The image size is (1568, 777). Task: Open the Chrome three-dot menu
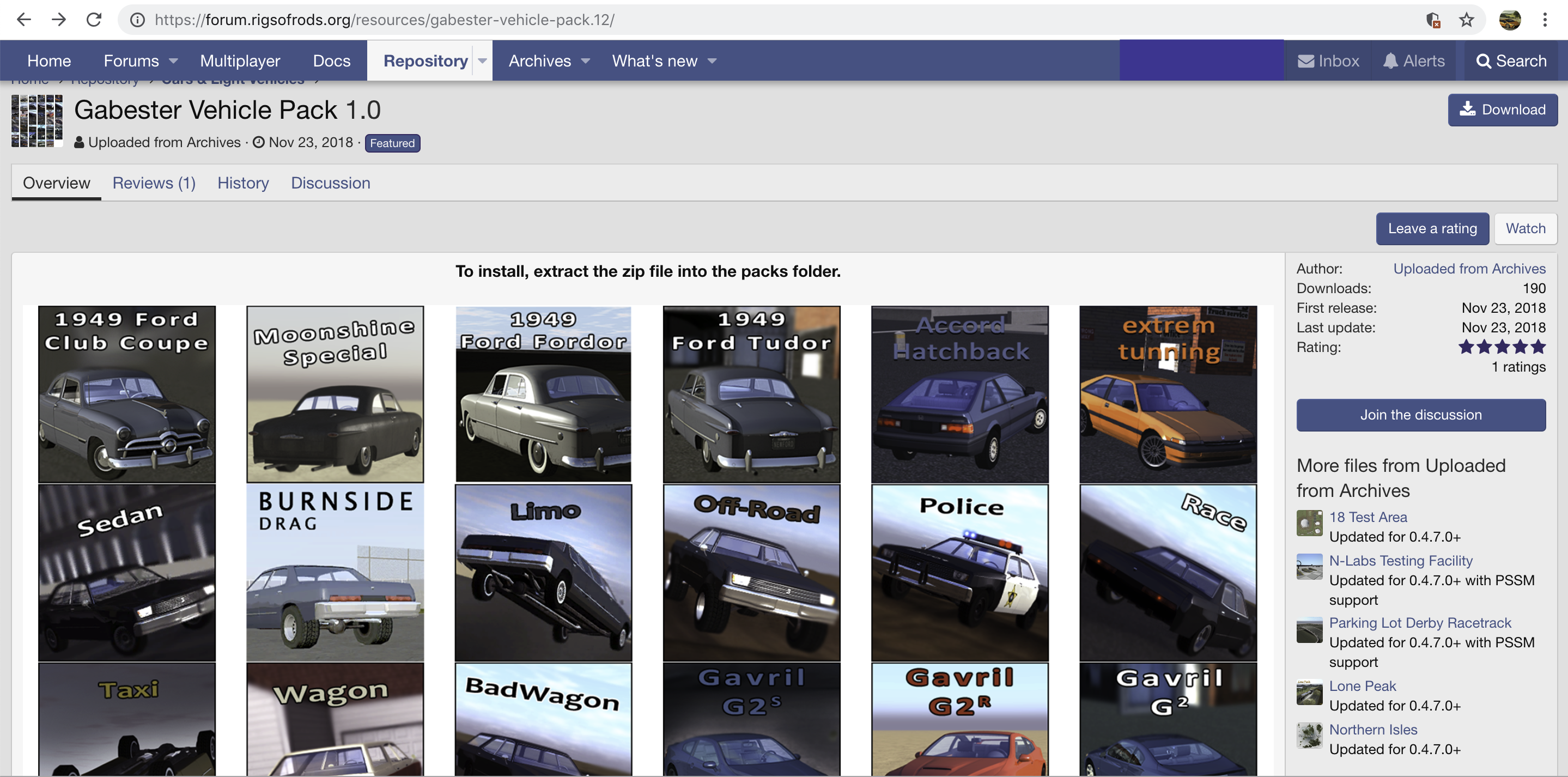[1545, 20]
